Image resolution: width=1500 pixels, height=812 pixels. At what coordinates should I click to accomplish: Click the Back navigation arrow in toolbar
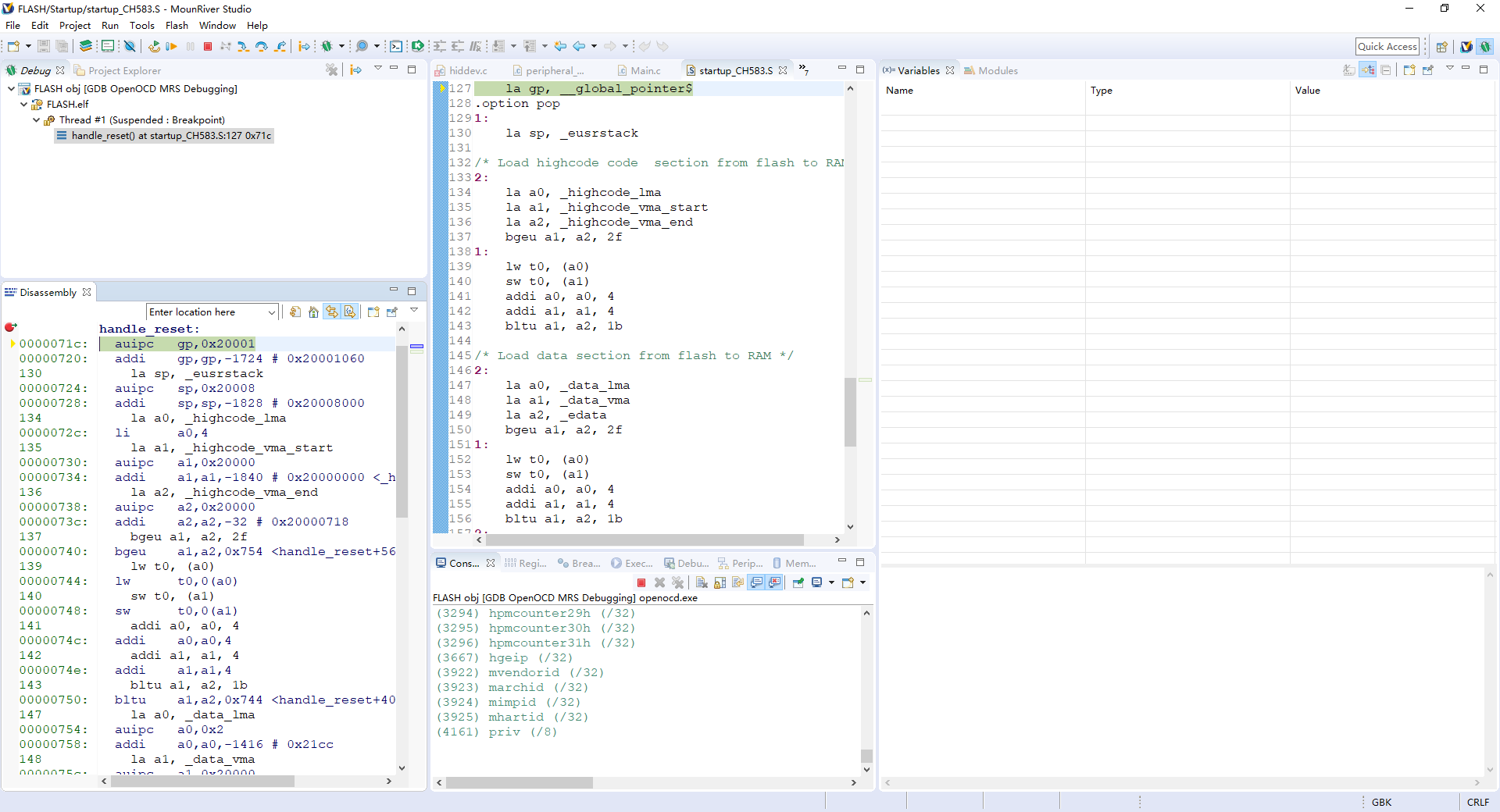coord(579,46)
